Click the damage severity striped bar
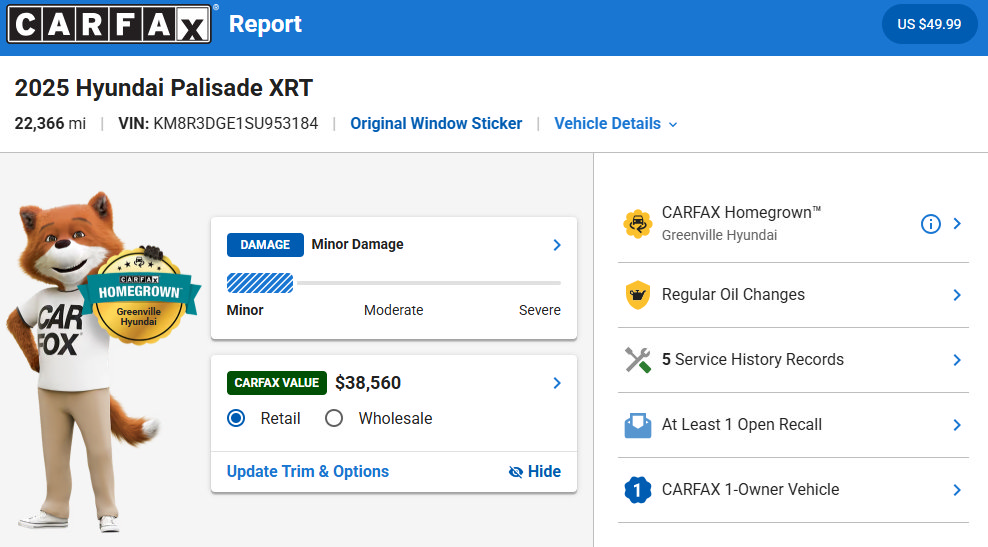988x547 pixels. (x=260, y=283)
